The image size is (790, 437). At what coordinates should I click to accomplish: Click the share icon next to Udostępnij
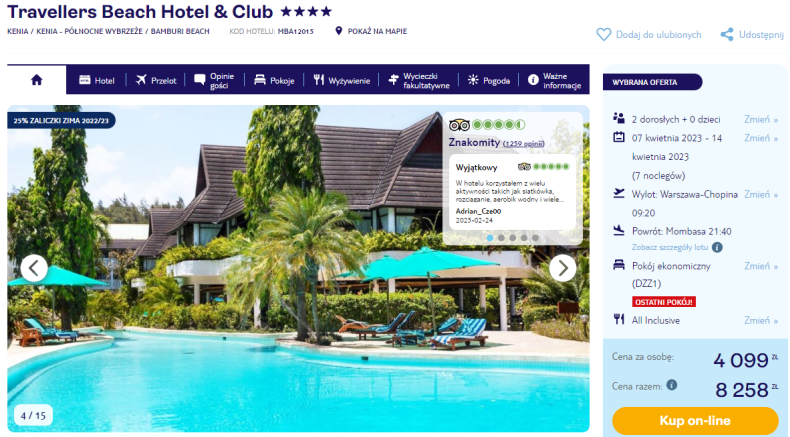click(727, 35)
